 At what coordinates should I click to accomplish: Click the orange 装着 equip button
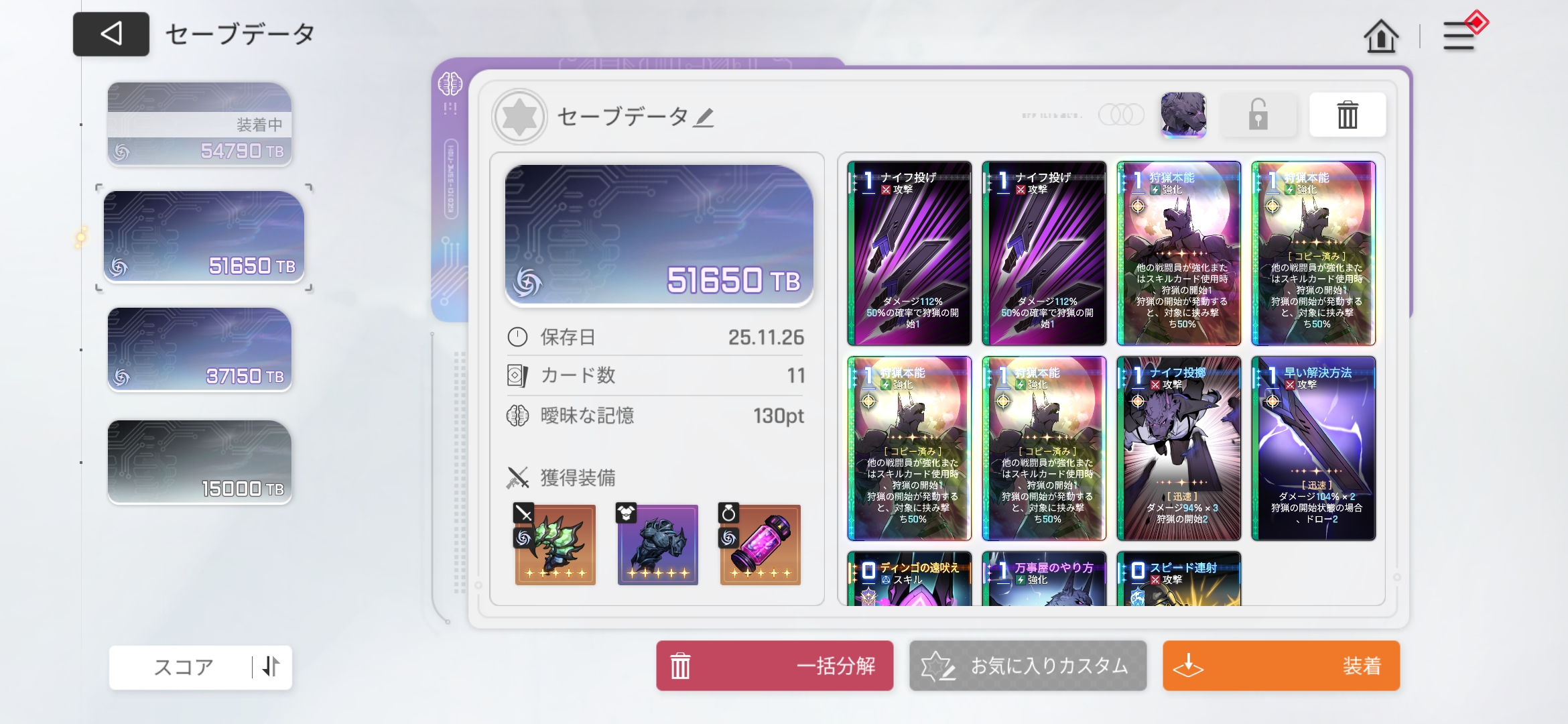[x=1281, y=666]
